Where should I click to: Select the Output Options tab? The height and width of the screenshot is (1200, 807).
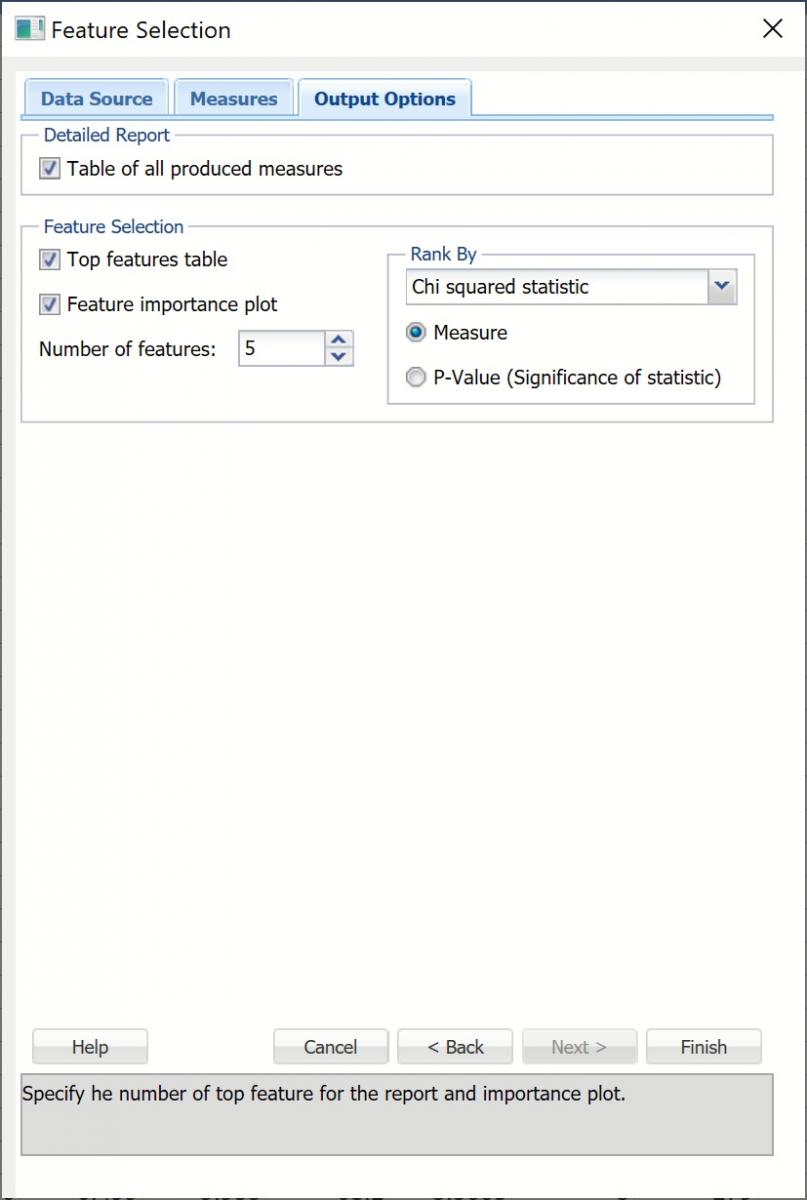click(x=384, y=99)
